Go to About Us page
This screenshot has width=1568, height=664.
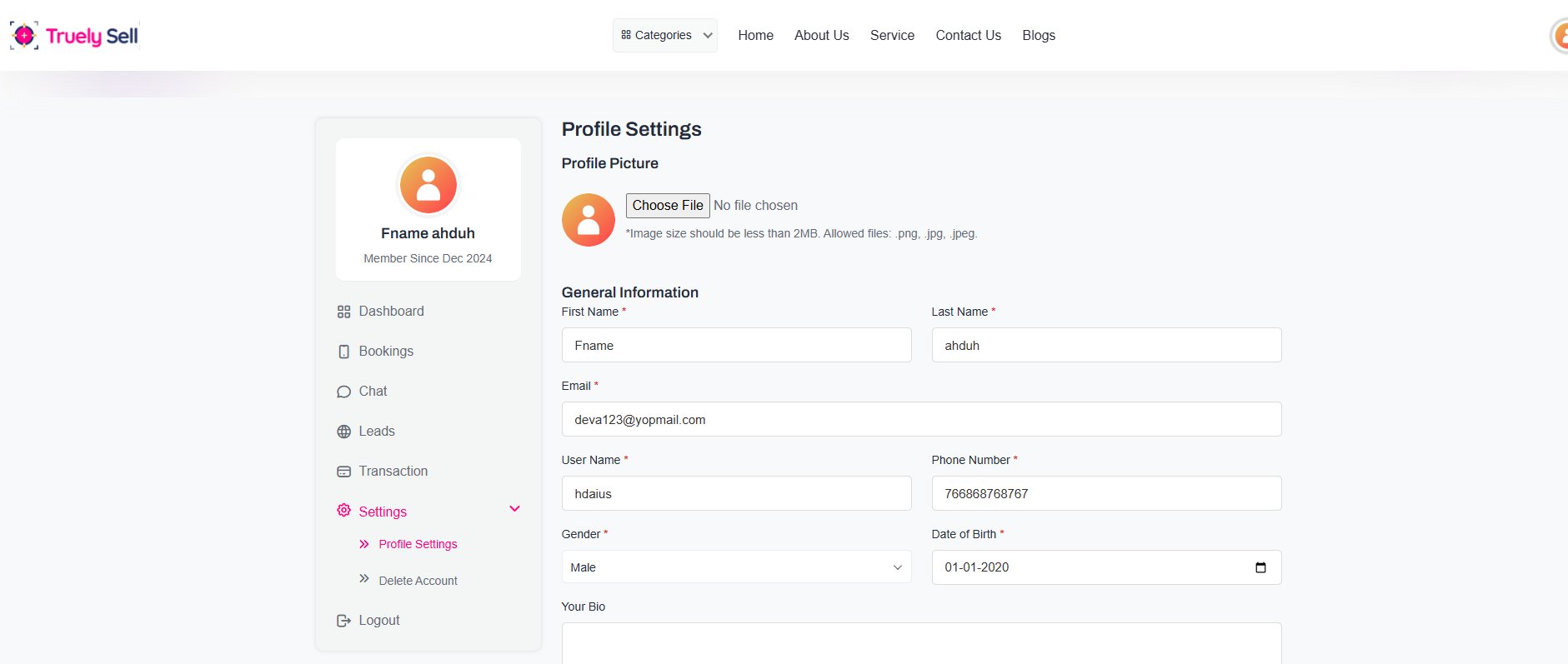click(821, 35)
